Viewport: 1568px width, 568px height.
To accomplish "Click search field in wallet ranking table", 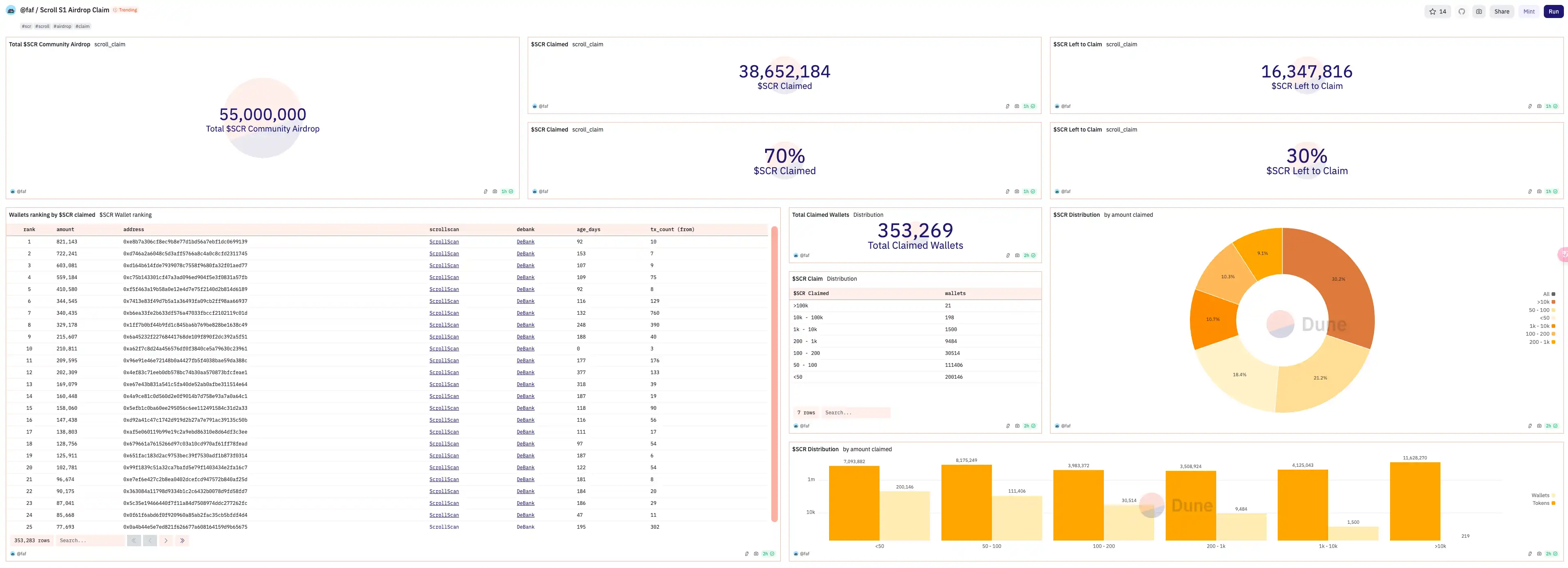I will pyautogui.click(x=90, y=540).
